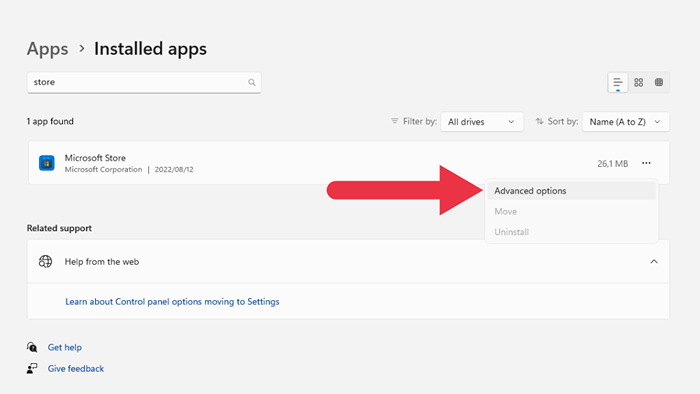Image resolution: width=700 pixels, height=394 pixels.
Task: Choose Advanced options from the menu
Action: pyautogui.click(x=571, y=191)
